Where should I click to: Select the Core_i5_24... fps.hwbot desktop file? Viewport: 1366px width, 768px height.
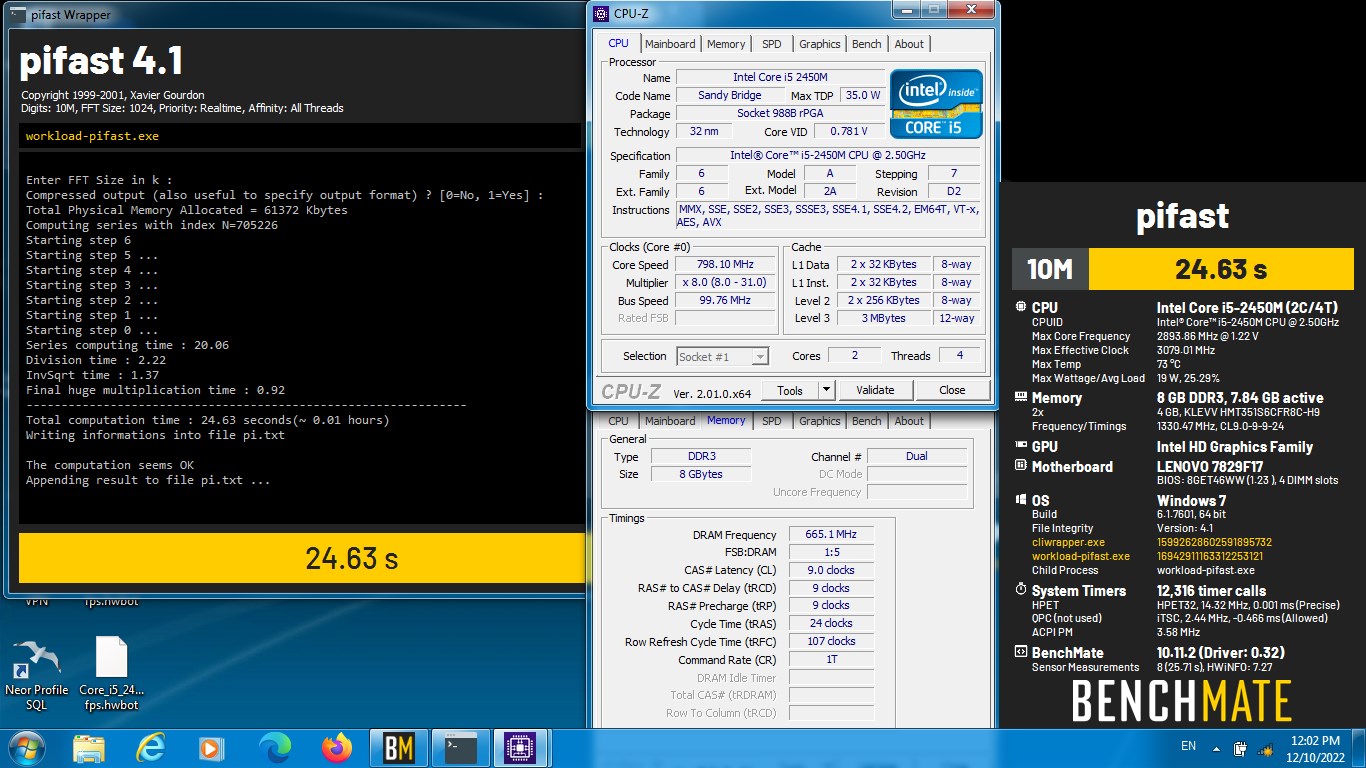click(x=111, y=675)
